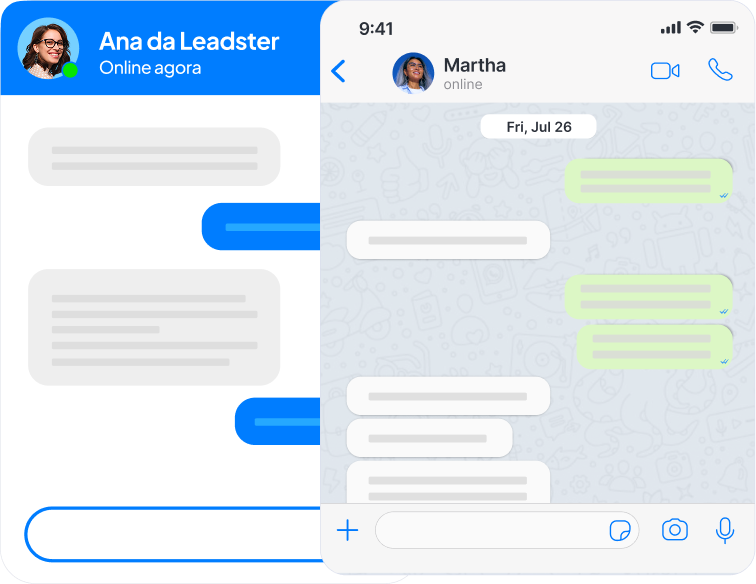Start a video call with Martha
Viewport: 756px width, 584px height.
(665, 71)
